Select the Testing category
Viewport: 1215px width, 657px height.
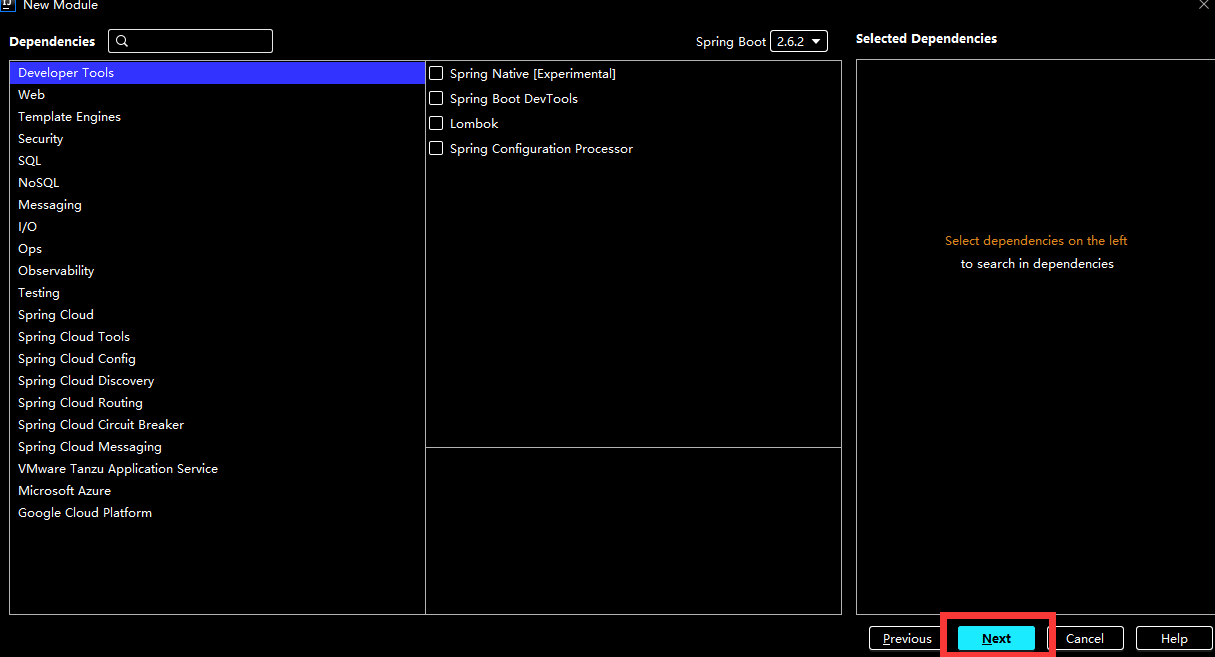pyautogui.click(x=217, y=293)
